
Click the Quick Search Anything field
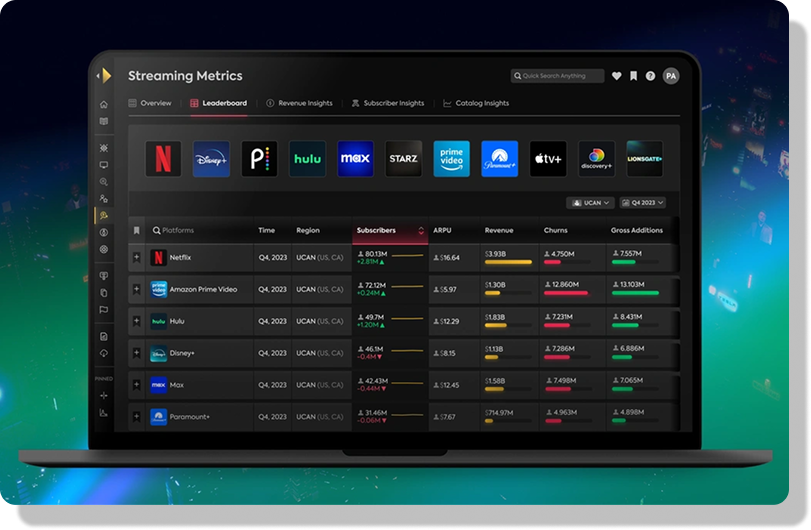click(x=557, y=76)
